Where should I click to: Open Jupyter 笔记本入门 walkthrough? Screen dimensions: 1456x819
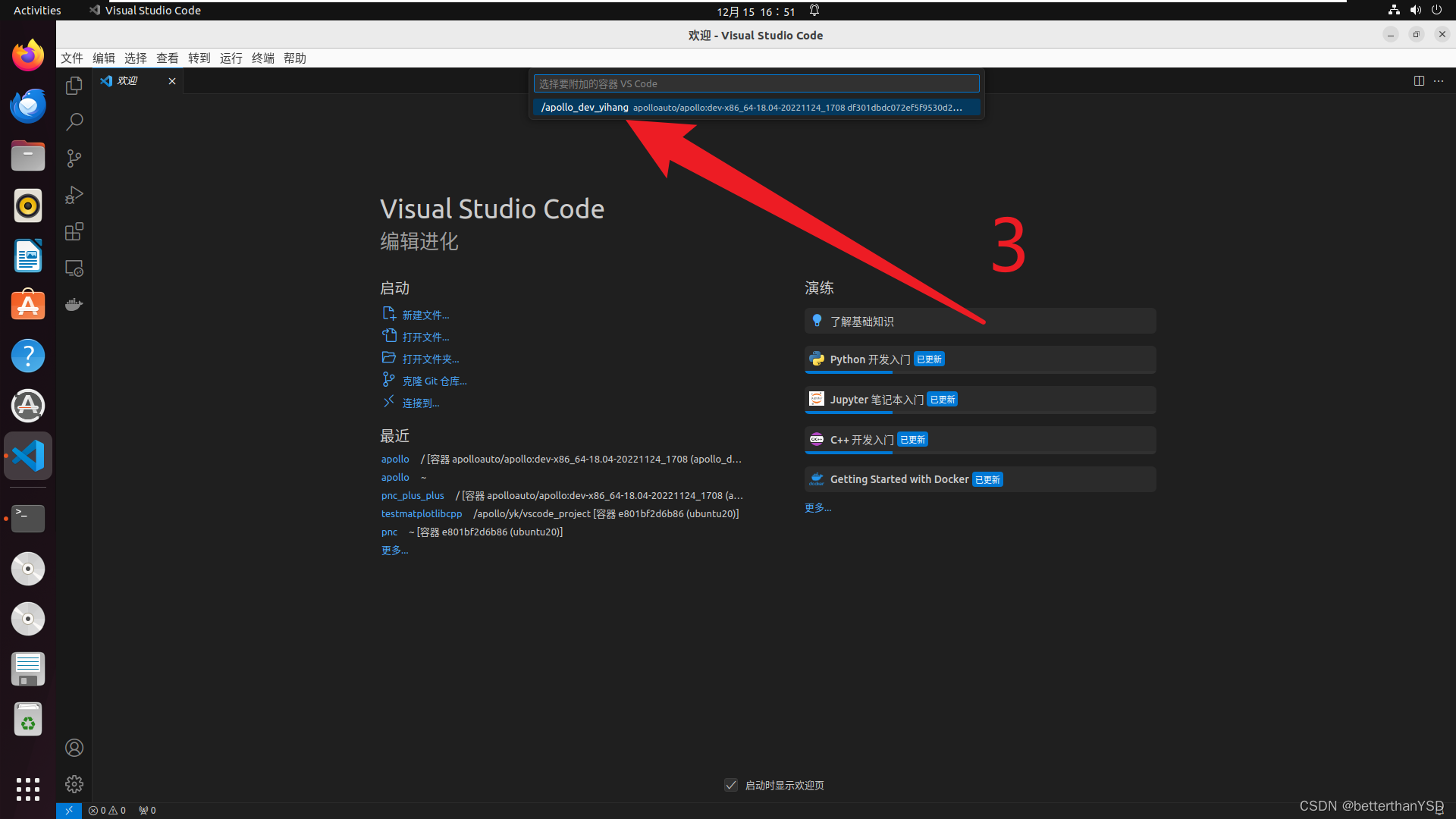click(x=980, y=400)
